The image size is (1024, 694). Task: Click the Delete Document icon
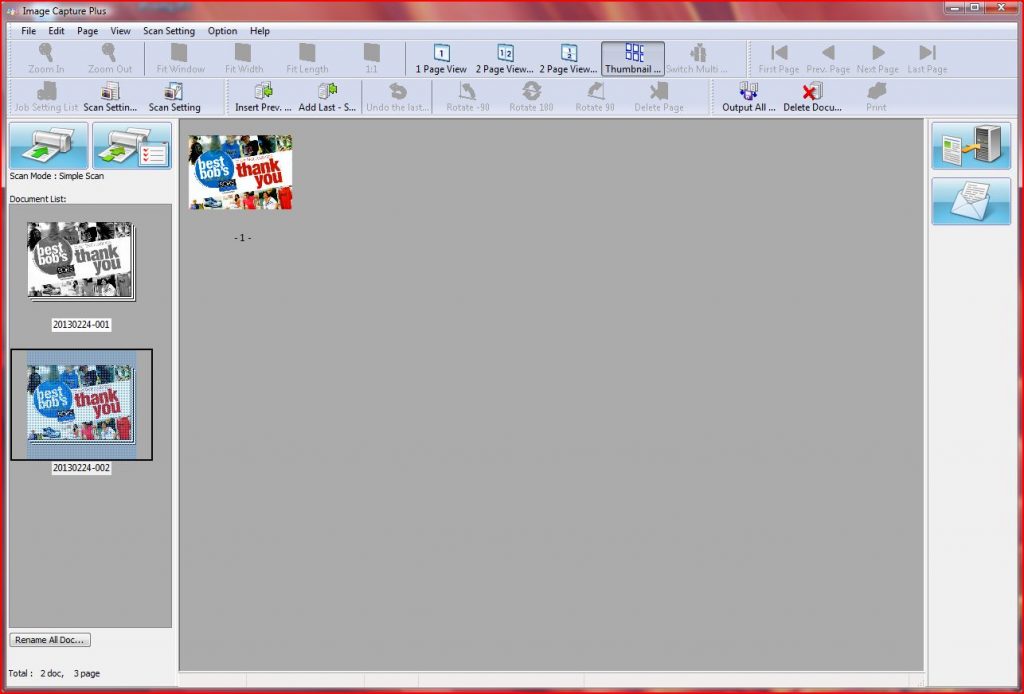pyautogui.click(x=812, y=92)
